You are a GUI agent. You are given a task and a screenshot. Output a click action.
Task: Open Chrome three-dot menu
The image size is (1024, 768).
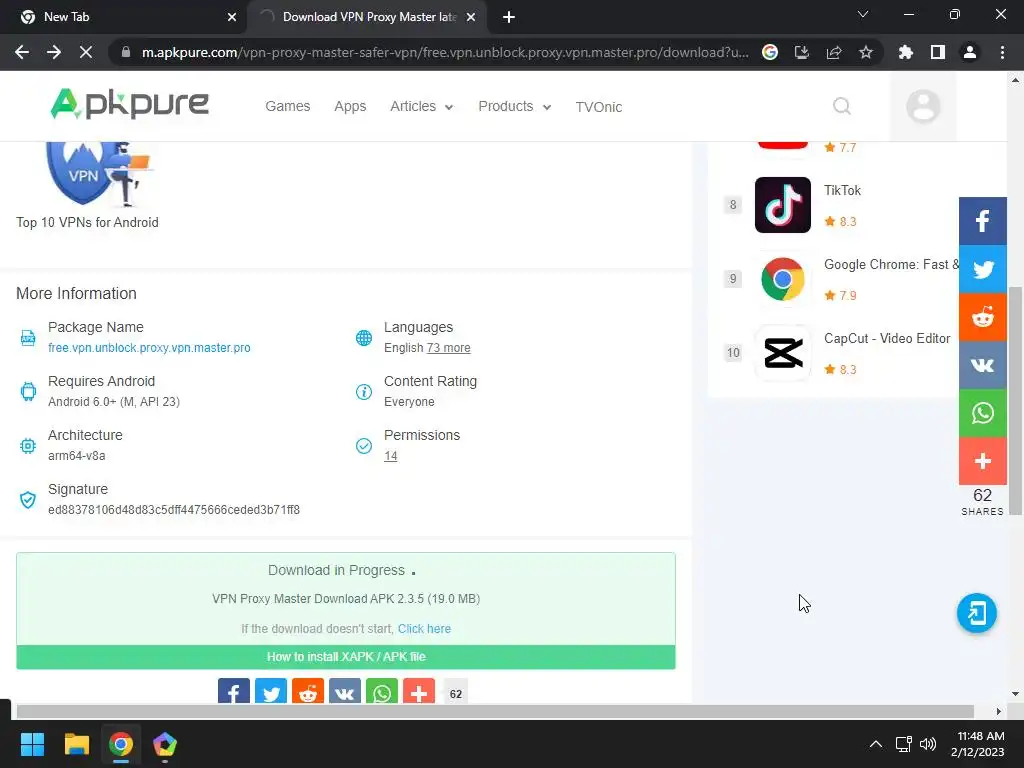[1002, 52]
